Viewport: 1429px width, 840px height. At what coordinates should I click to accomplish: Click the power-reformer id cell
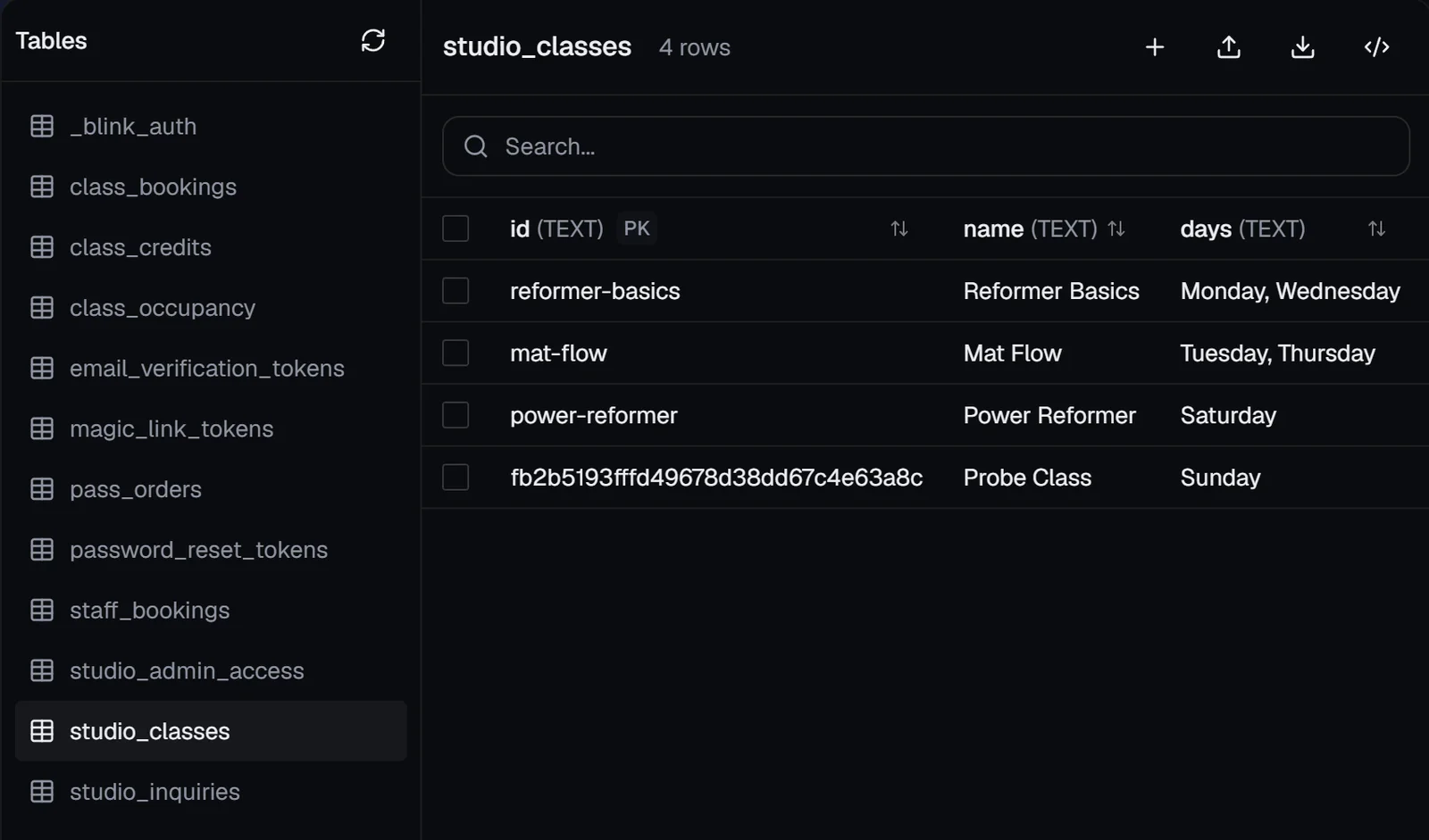(593, 416)
